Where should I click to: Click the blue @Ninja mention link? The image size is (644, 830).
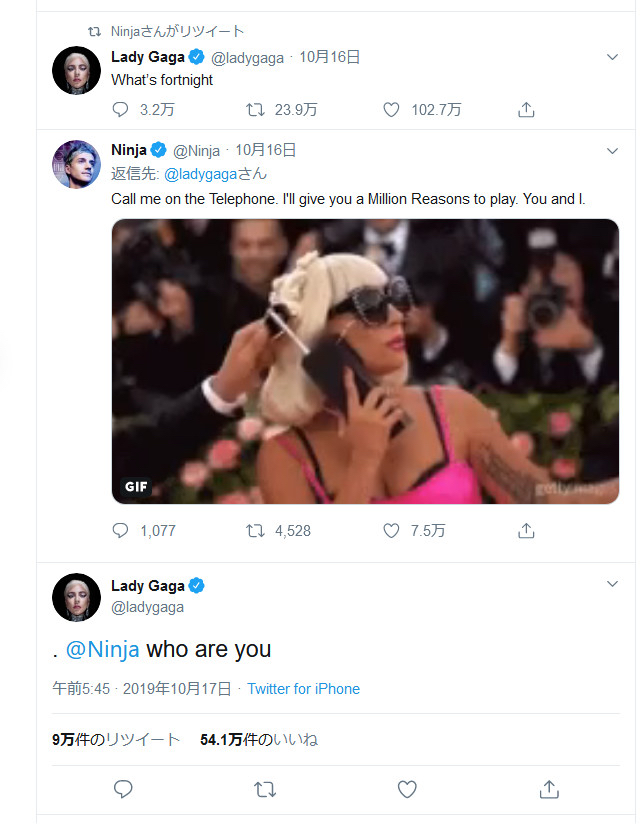[x=102, y=649]
